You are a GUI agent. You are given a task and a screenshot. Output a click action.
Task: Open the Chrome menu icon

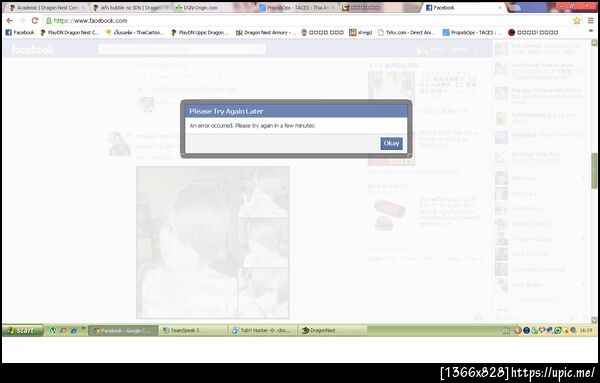coord(591,21)
